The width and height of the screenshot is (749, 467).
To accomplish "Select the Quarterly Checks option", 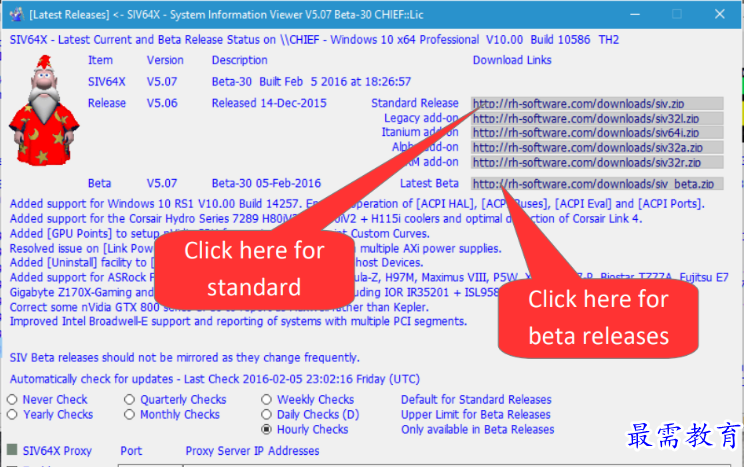I will 129,399.
